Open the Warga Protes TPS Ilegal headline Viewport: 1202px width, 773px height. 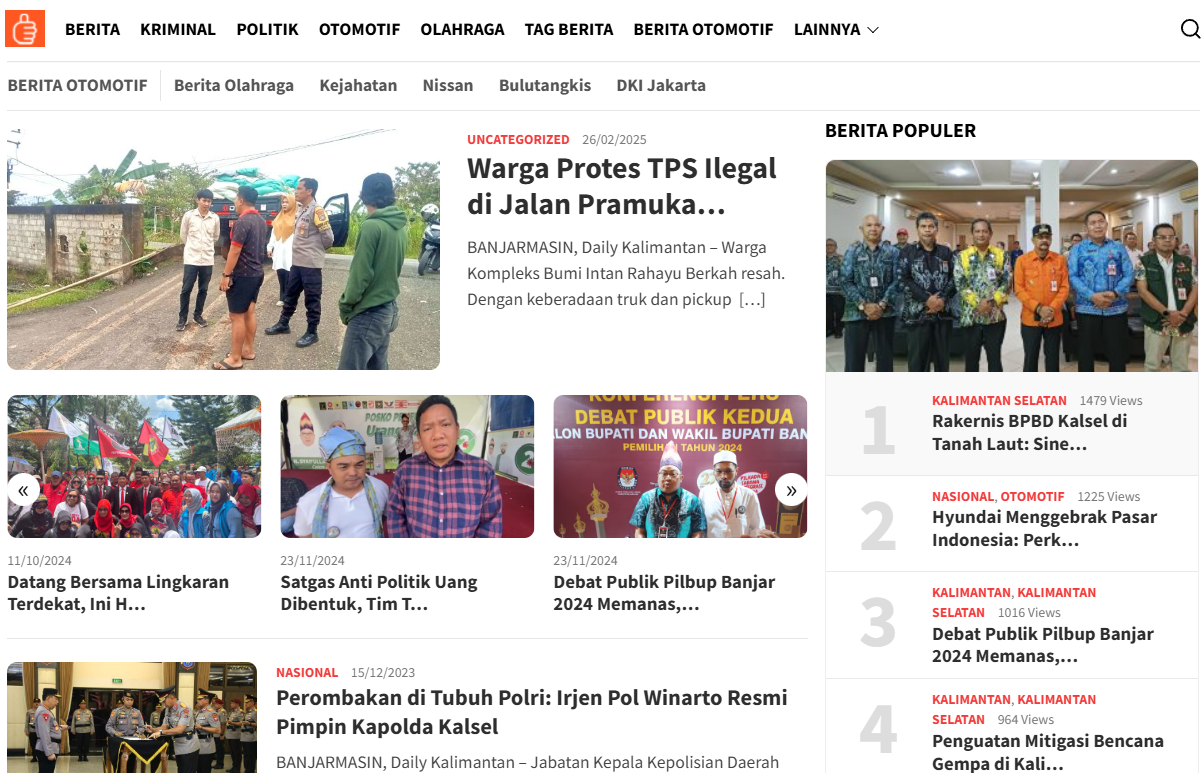tap(622, 186)
